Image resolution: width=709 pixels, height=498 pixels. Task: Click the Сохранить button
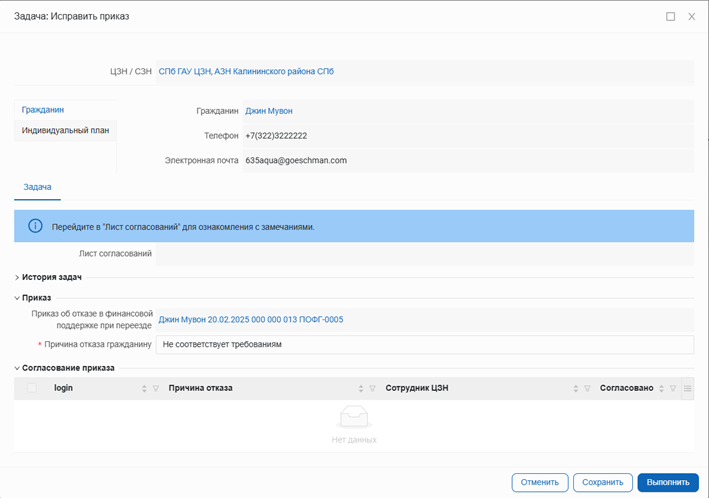(x=602, y=482)
